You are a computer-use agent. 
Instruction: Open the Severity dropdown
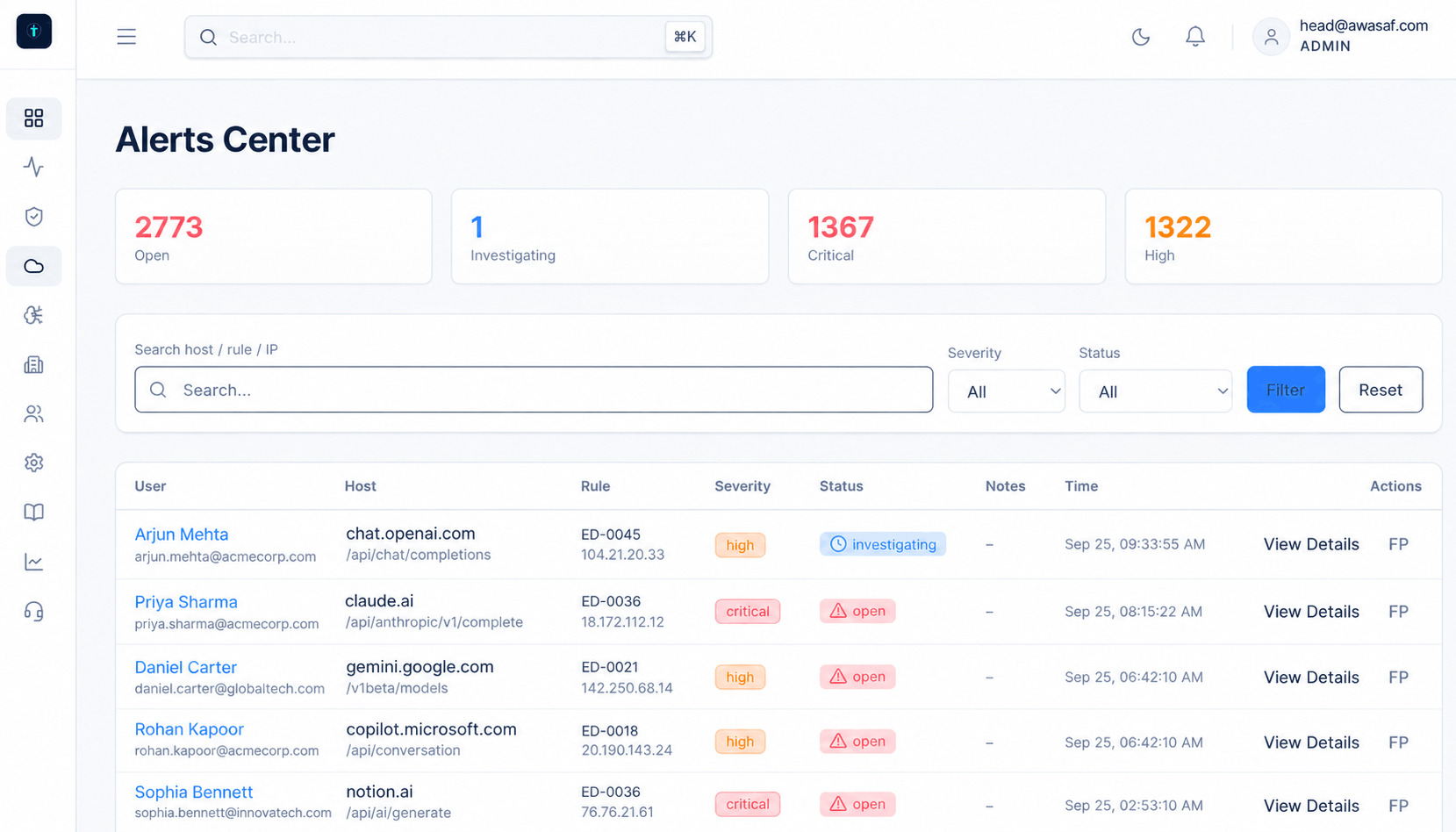click(1007, 391)
